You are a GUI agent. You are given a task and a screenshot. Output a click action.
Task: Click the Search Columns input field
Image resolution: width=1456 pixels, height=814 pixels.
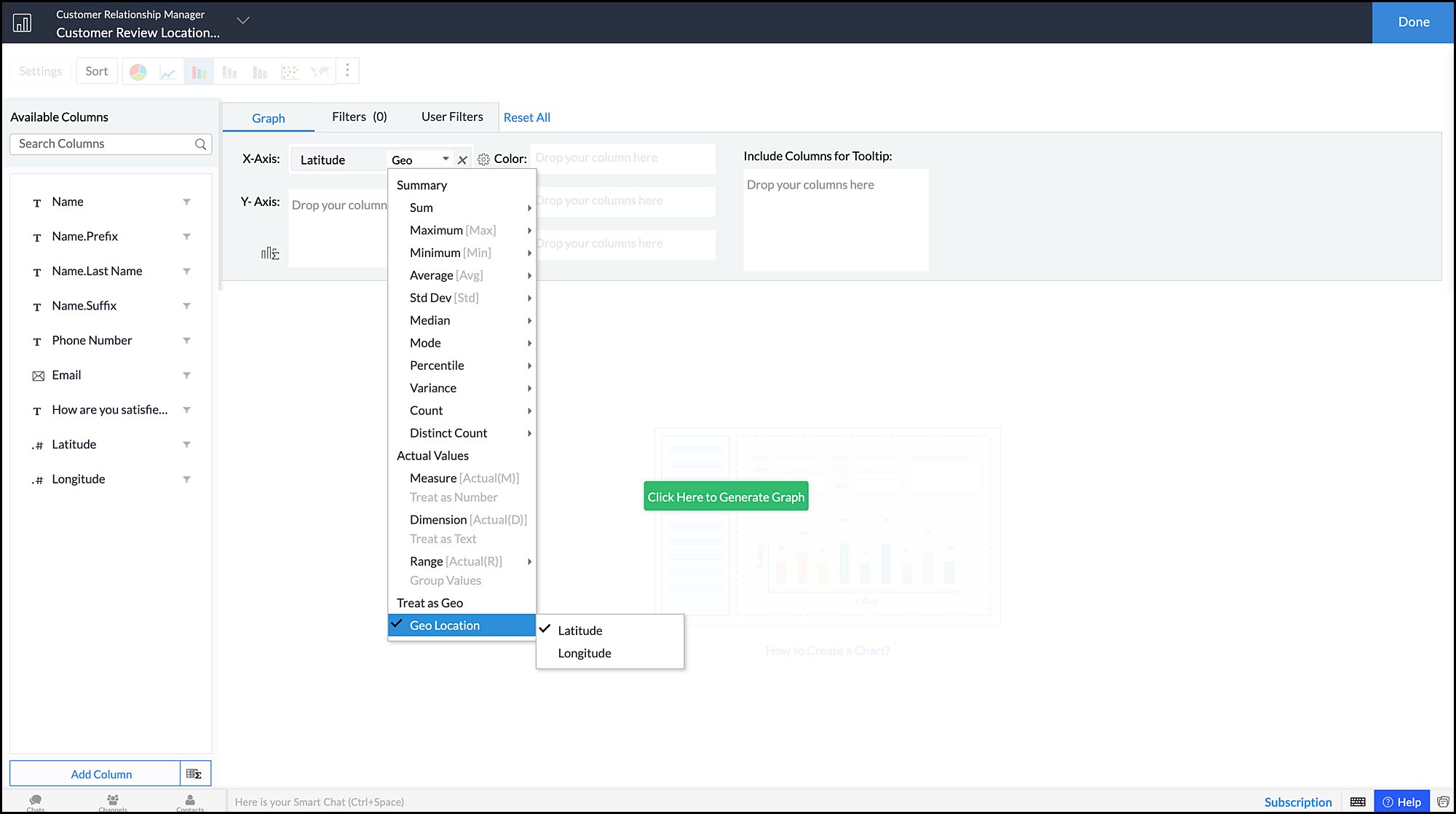[102, 144]
